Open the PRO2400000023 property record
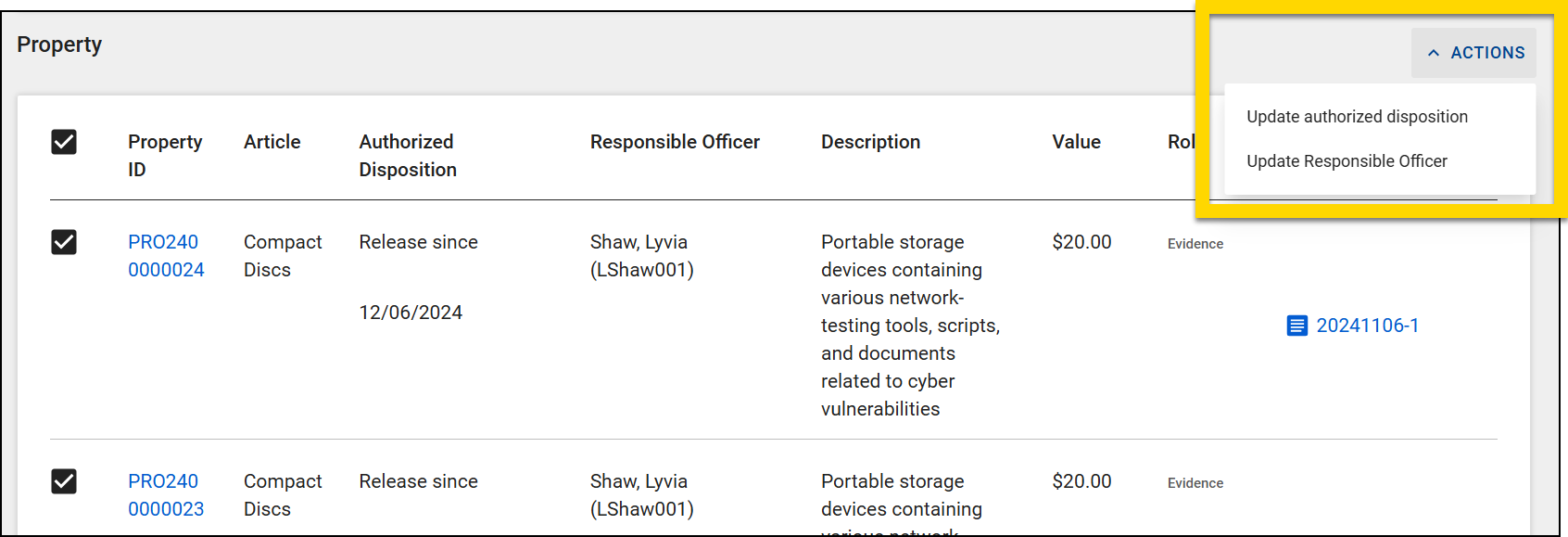Screen dimensions: 1568x537 tap(165, 494)
